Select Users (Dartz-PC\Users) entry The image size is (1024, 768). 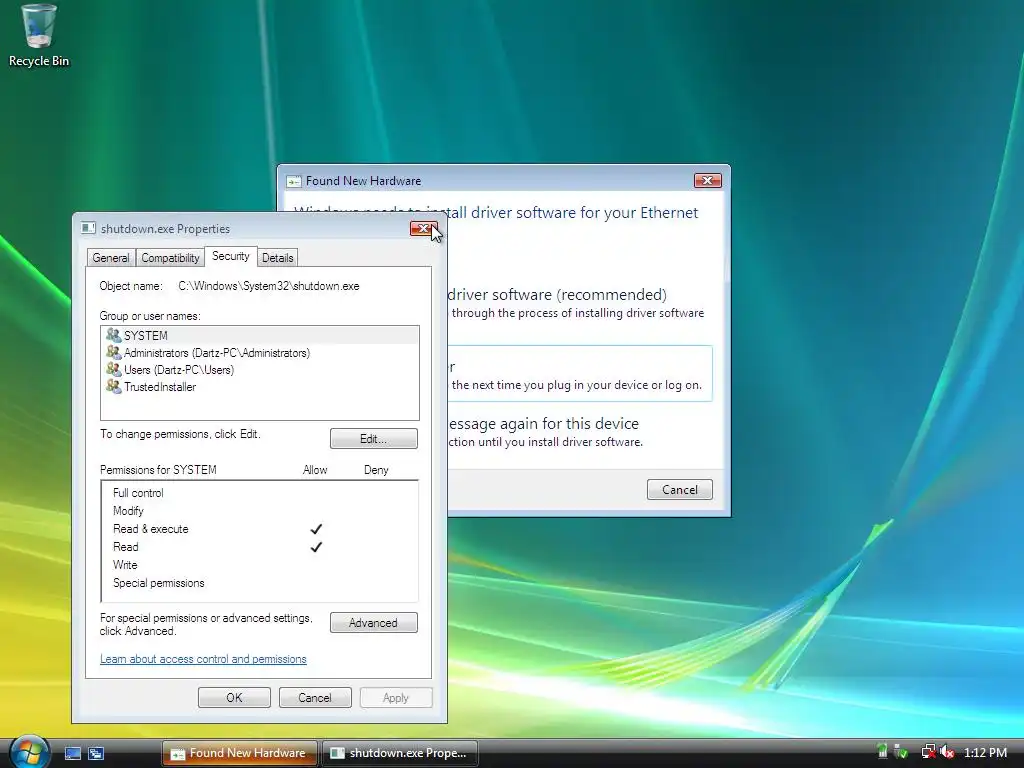[260, 370]
